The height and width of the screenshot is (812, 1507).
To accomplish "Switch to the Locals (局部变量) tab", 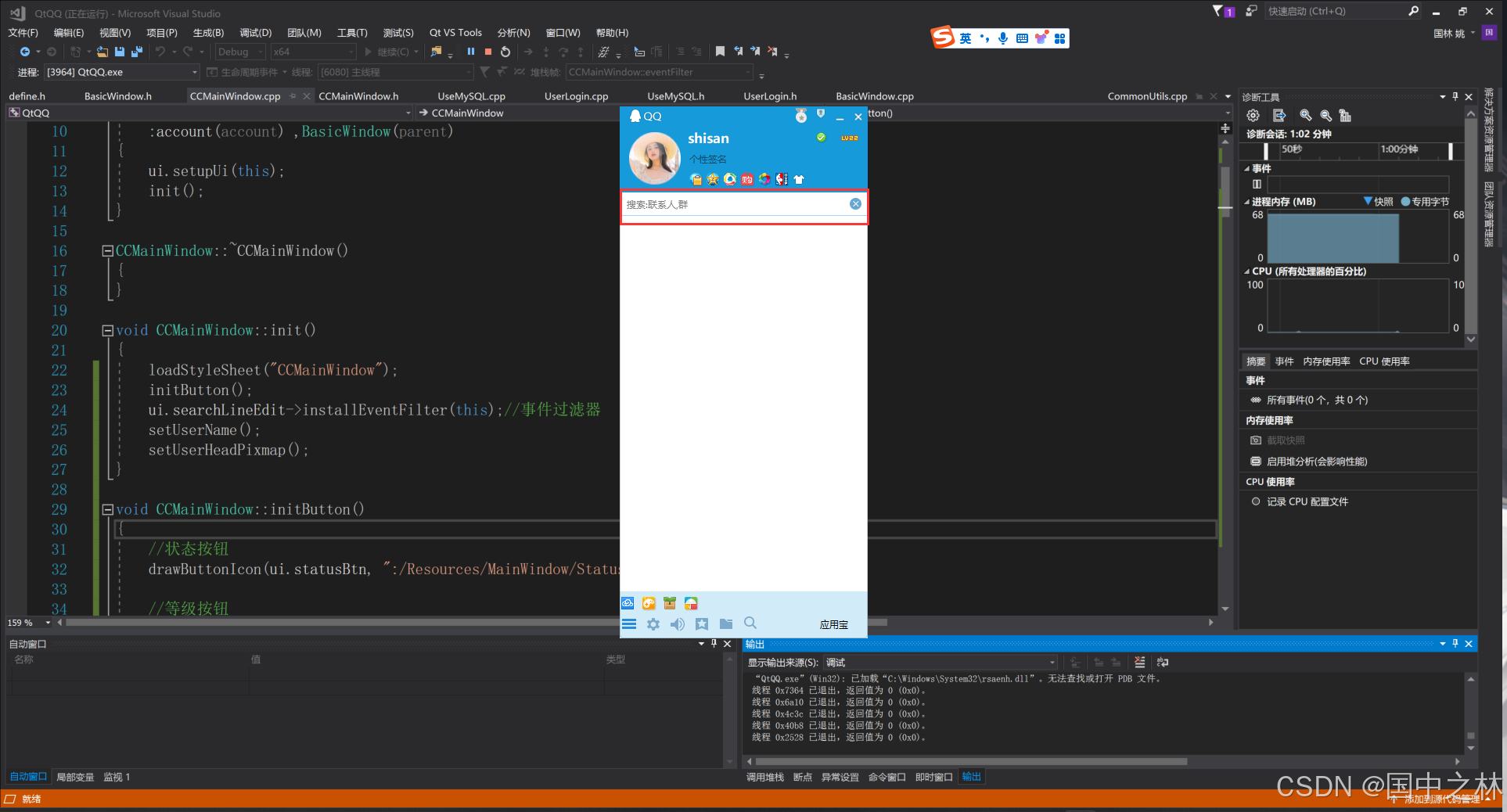I will [x=75, y=777].
